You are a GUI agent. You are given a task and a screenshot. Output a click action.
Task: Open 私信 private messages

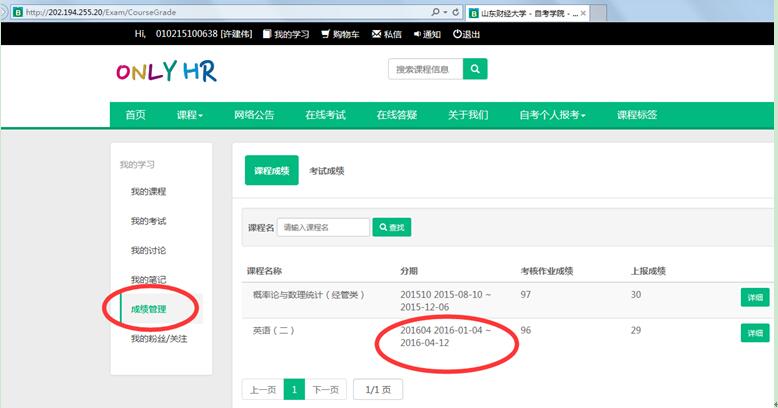click(x=386, y=34)
